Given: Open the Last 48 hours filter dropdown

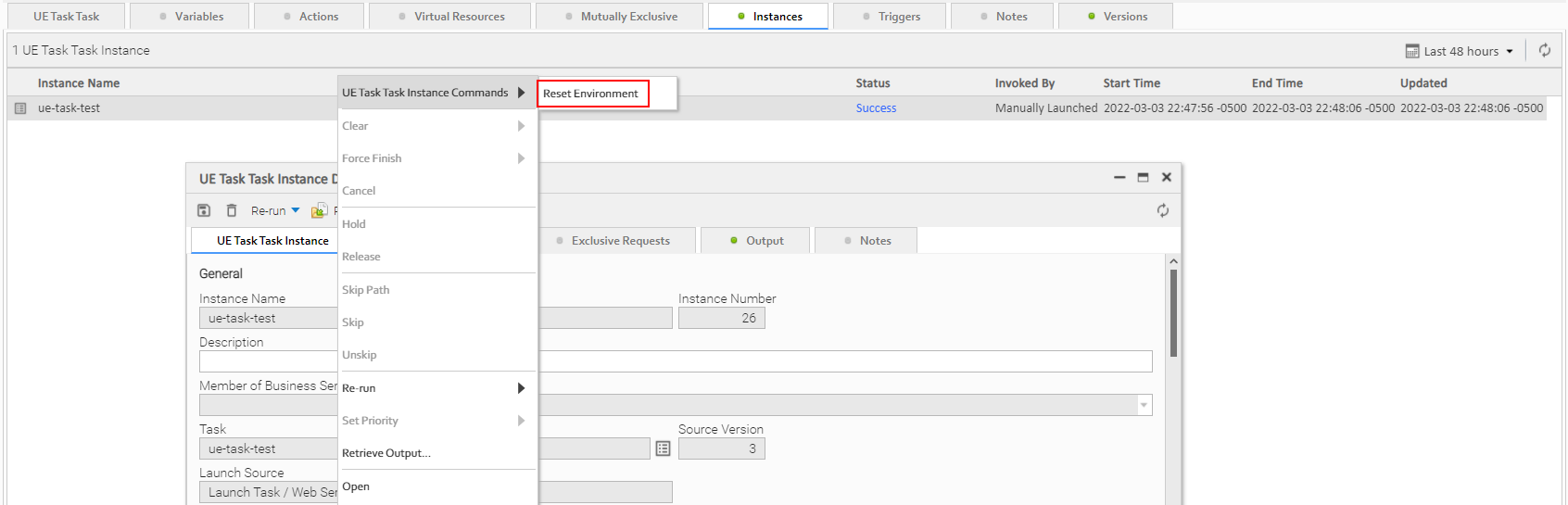Looking at the screenshot, I should (x=1460, y=51).
